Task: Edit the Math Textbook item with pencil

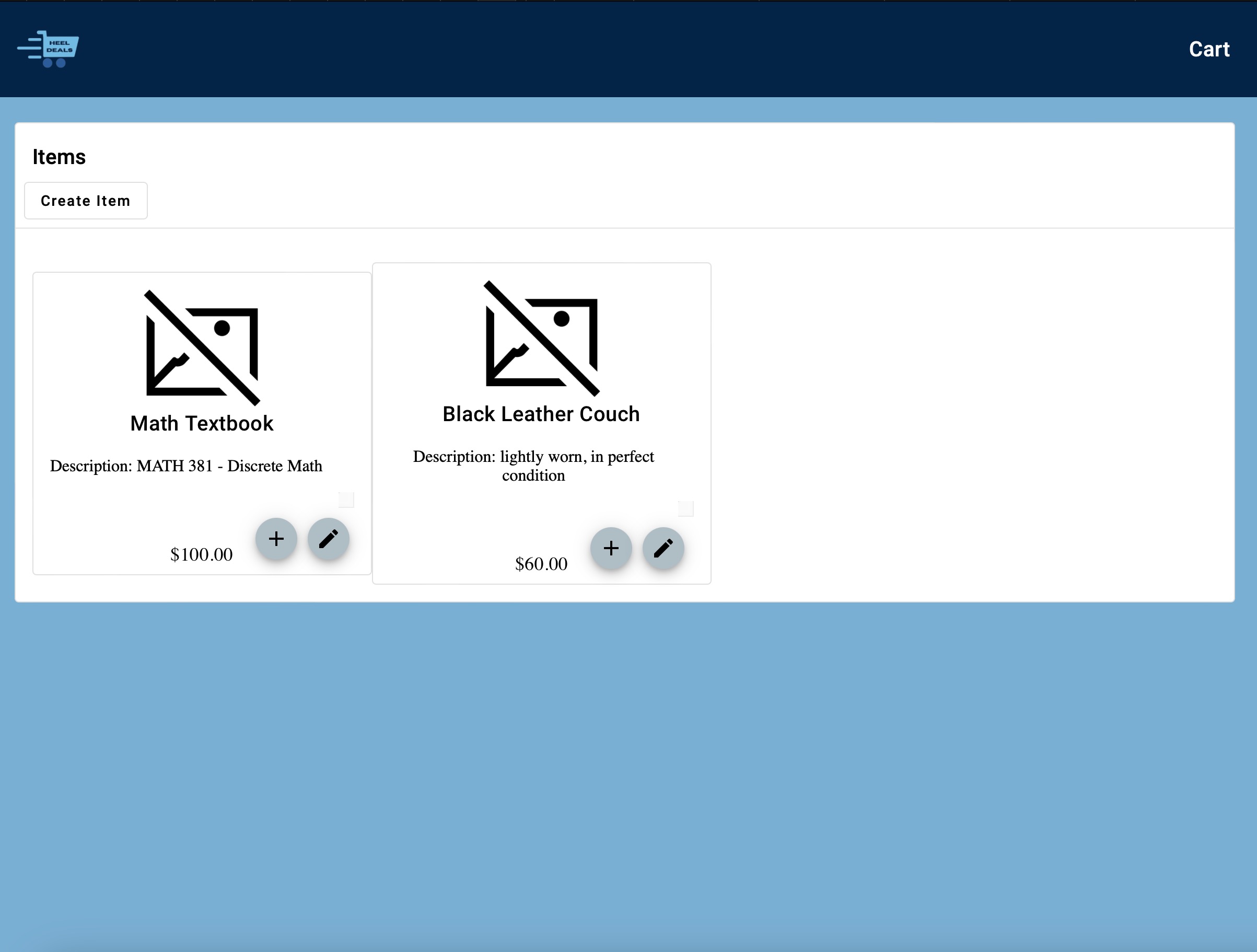Action: pyautogui.click(x=329, y=539)
